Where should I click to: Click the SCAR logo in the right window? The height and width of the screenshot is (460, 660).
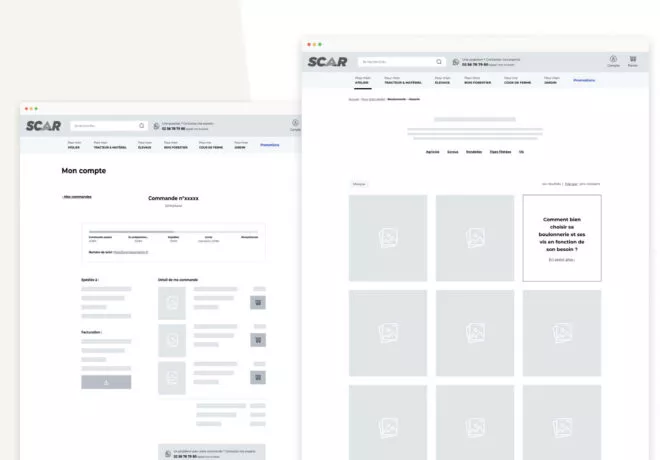(x=328, y=62)
